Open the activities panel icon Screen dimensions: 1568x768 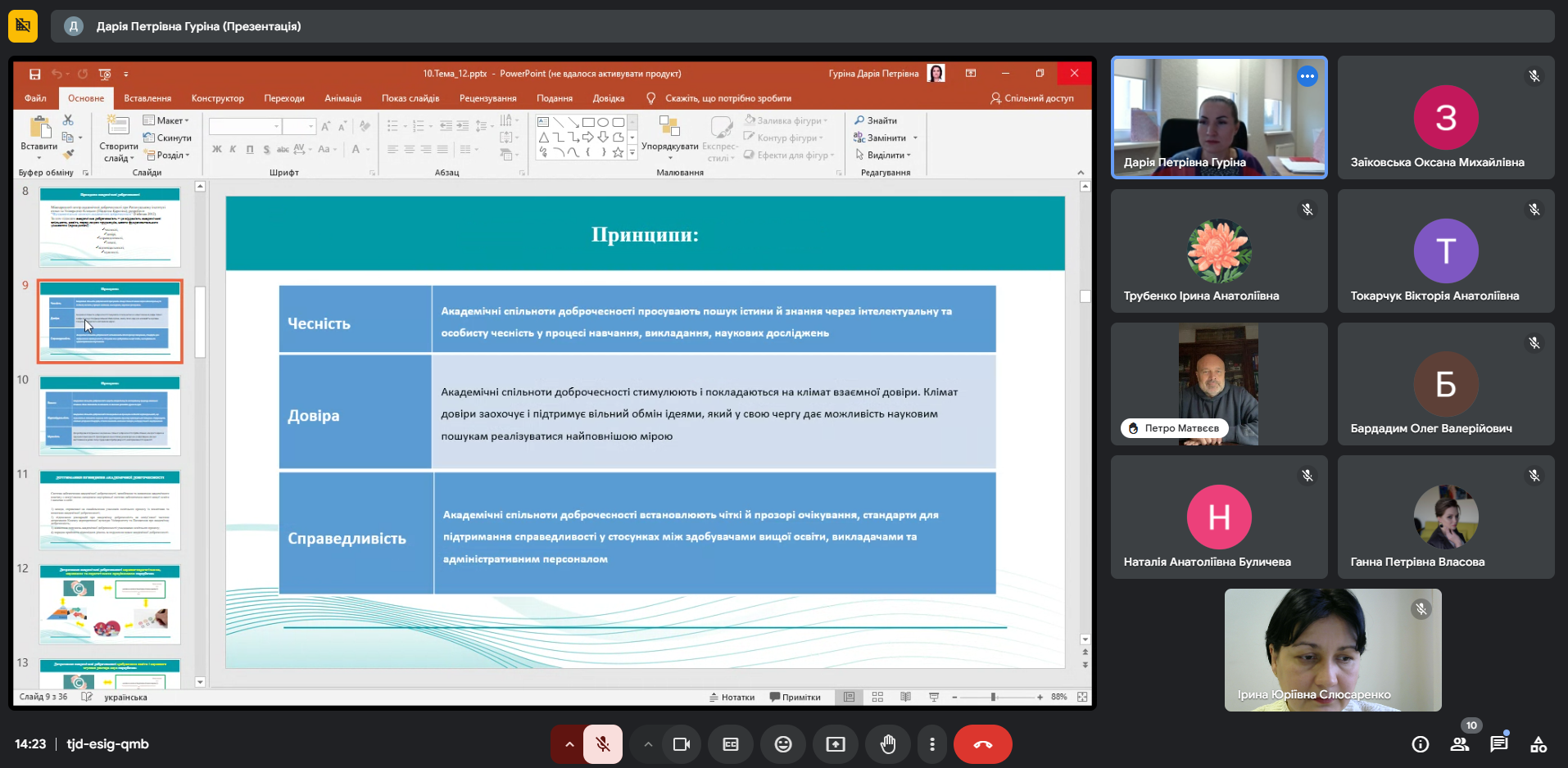click(1539, 744)
